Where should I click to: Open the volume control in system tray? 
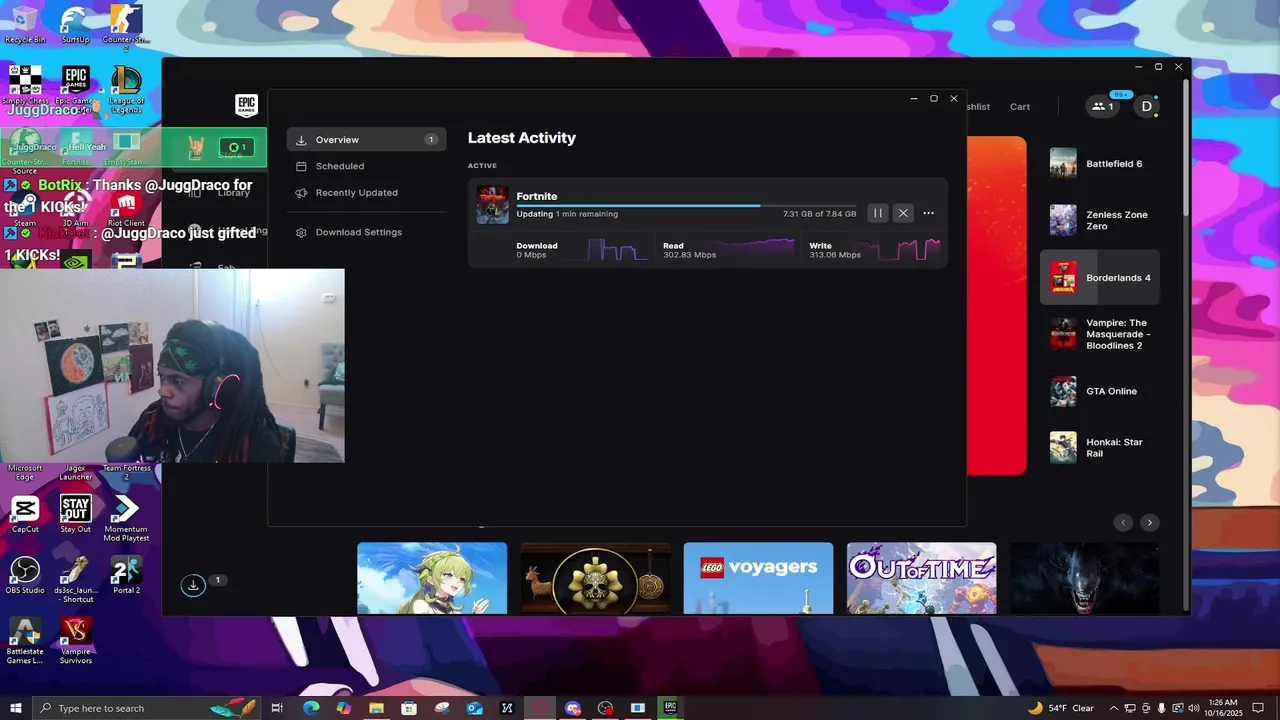pos(1193,708)
